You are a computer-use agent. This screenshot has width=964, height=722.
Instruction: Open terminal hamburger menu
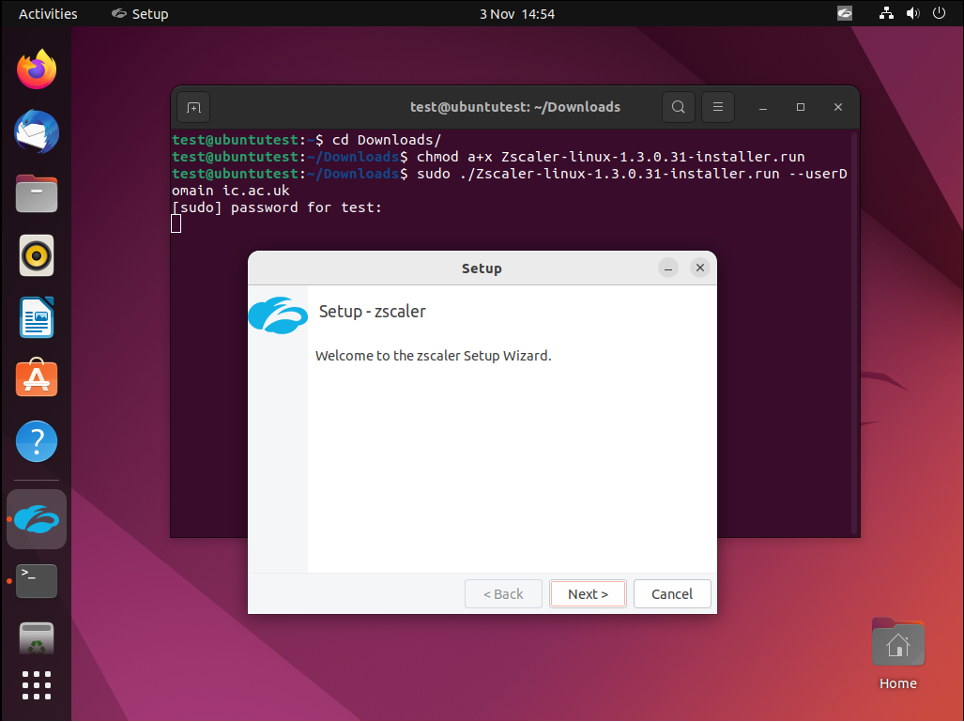717,107
